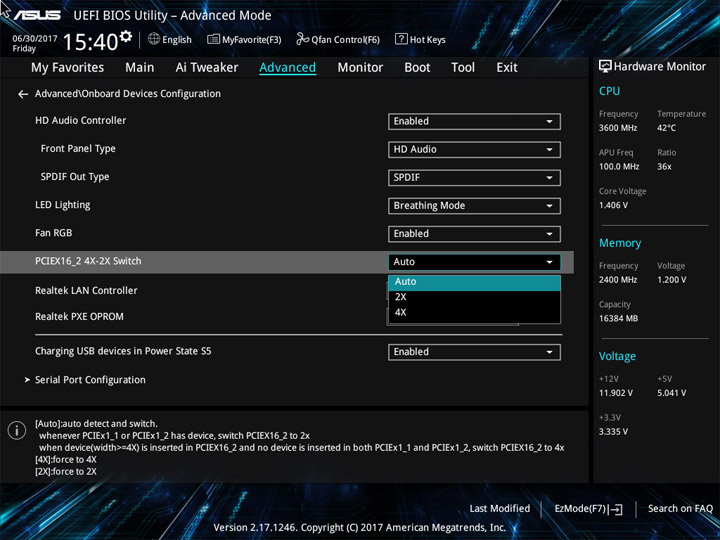Open the Tool tab

click(x=463, y=68)
